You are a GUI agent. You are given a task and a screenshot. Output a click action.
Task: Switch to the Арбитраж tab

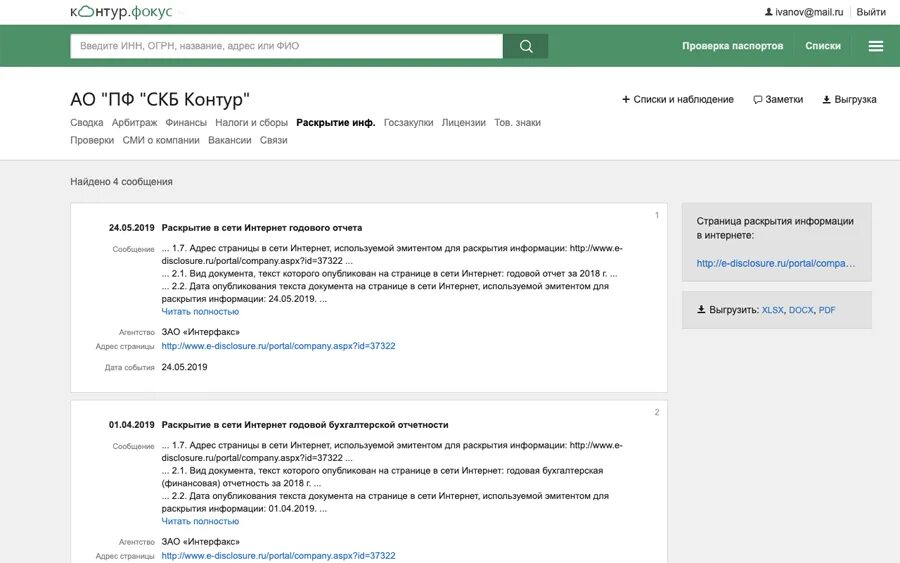coord(134,122)
